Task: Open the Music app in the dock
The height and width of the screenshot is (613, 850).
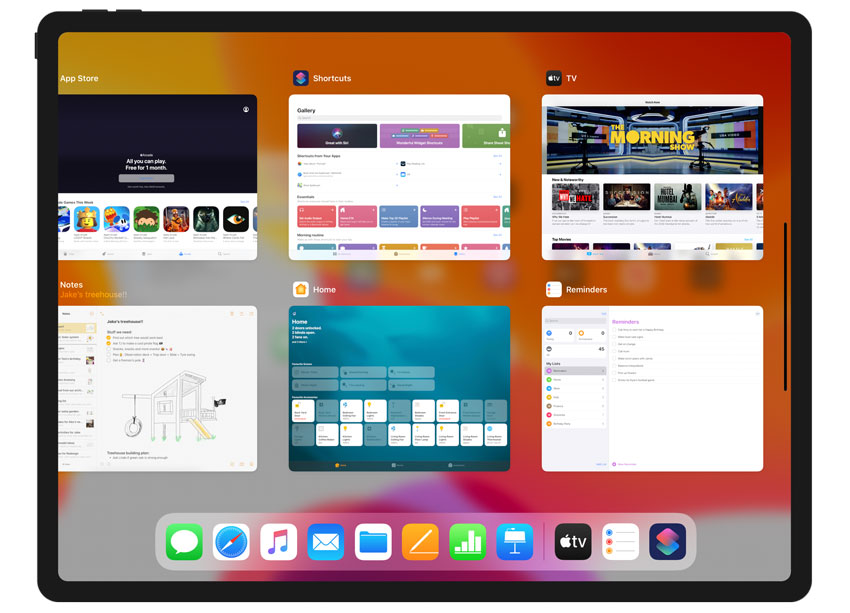Action: (x=279, y=541)
